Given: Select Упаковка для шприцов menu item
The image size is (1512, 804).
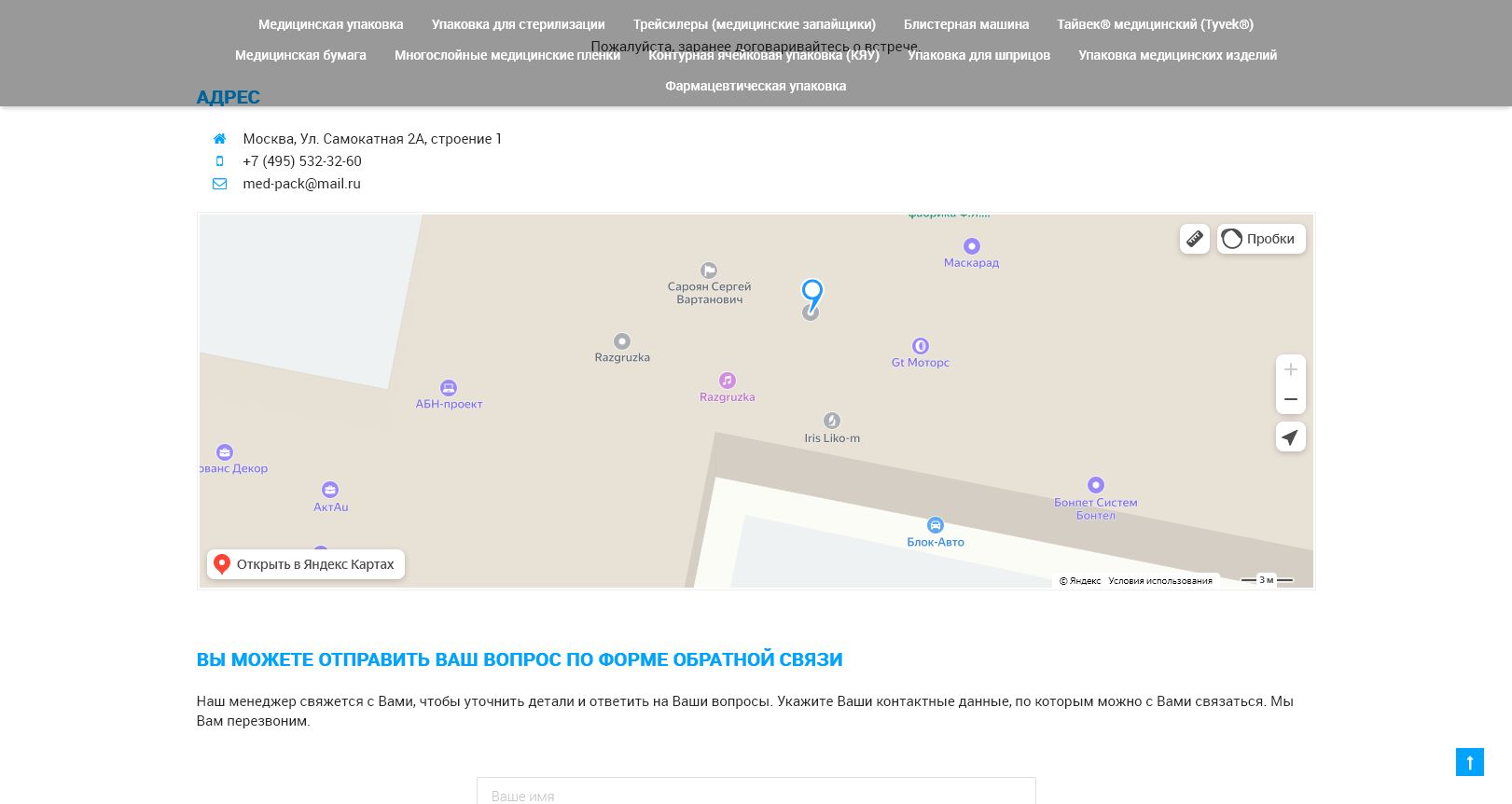Looking at the screenshot, I should pos(978,55).
